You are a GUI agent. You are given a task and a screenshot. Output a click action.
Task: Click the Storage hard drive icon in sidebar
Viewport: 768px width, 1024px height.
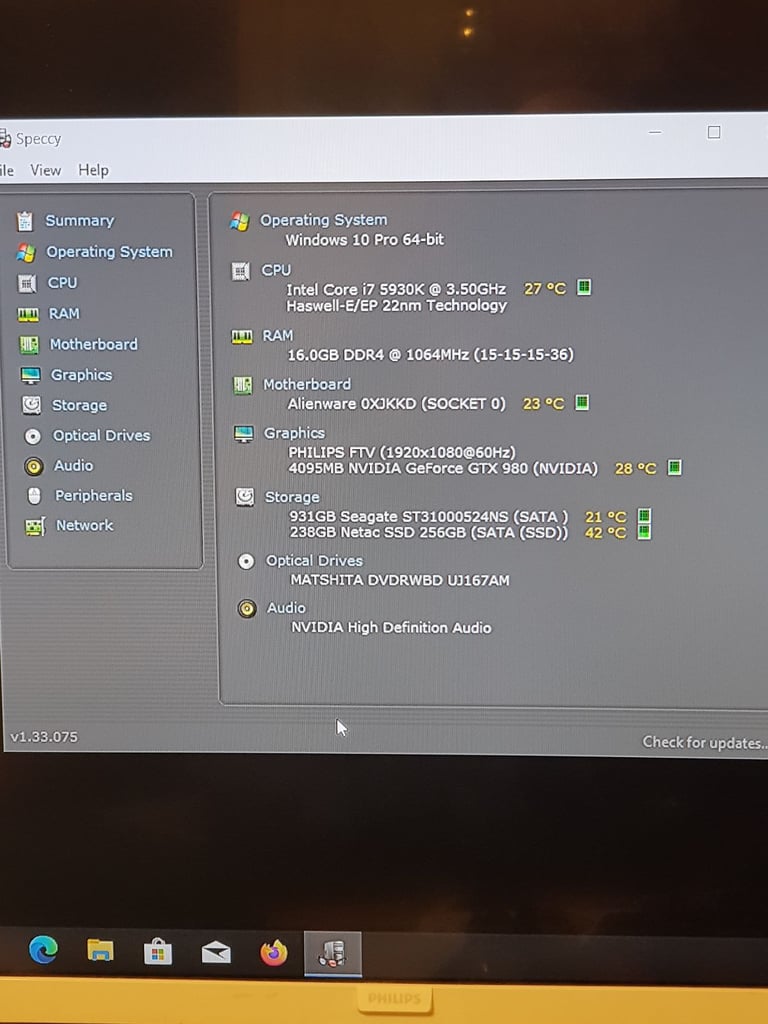coord(31,406)
